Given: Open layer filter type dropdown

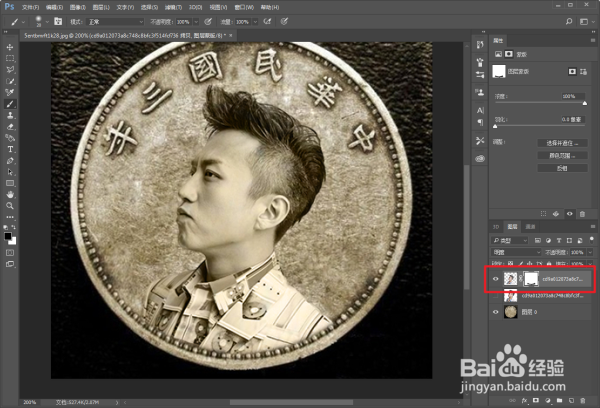Looking at the screenshot, I should pyautogui.click(x=510, y=240).
